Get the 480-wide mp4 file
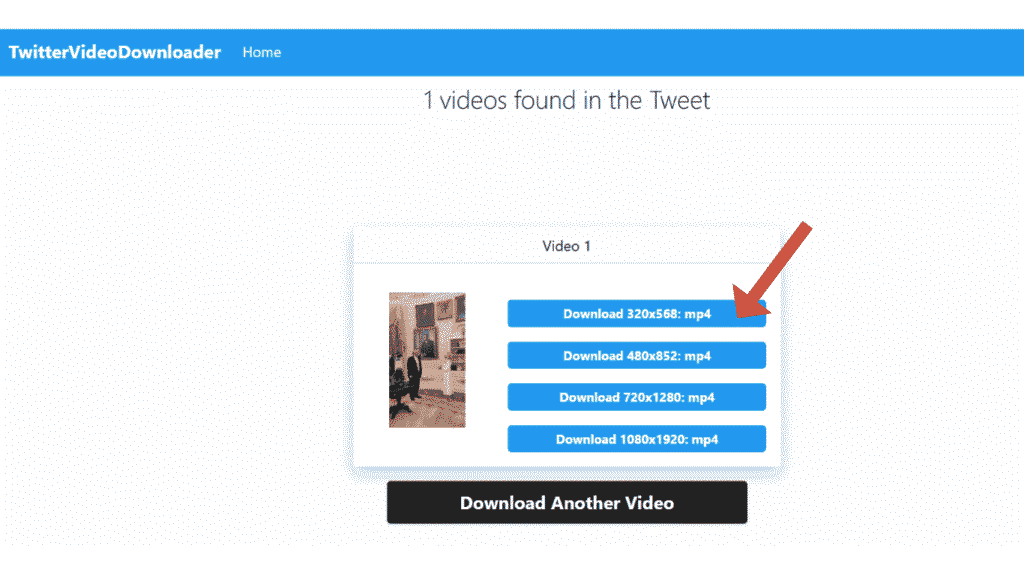The image size is (1024, 576). pos(637,355)
